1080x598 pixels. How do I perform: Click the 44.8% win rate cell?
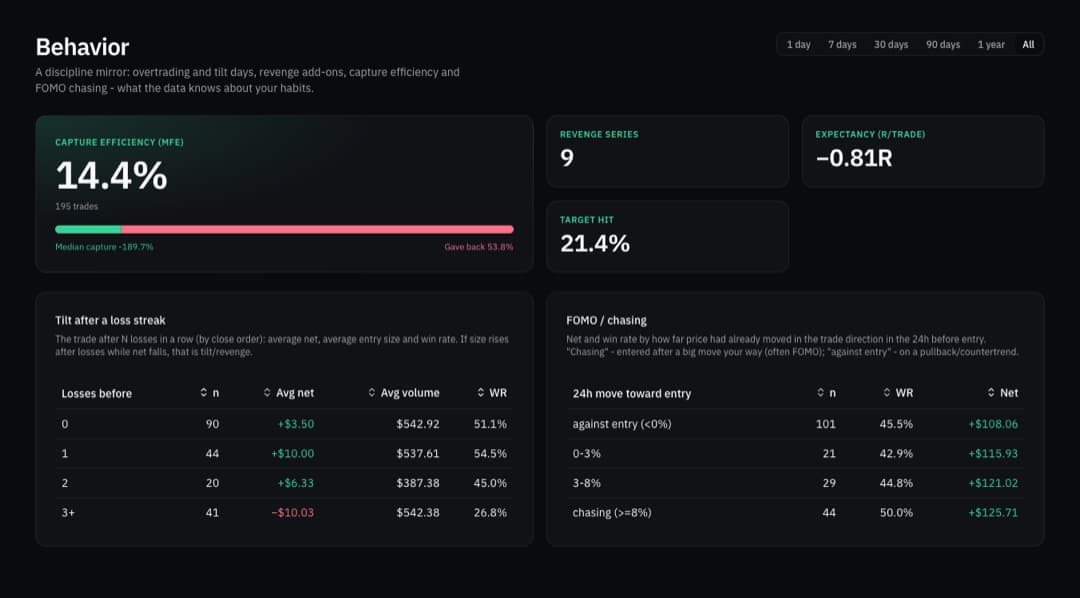pyautogui.click(x=896, y=483)
